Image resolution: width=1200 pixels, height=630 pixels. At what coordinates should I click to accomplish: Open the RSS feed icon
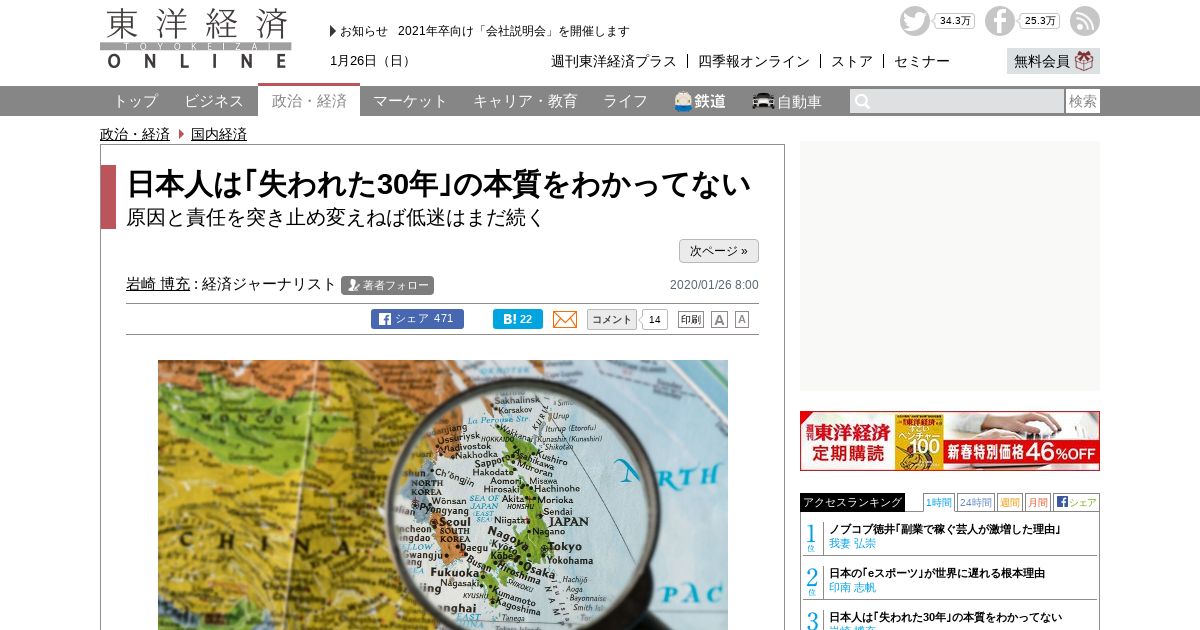pos(1085,21)
